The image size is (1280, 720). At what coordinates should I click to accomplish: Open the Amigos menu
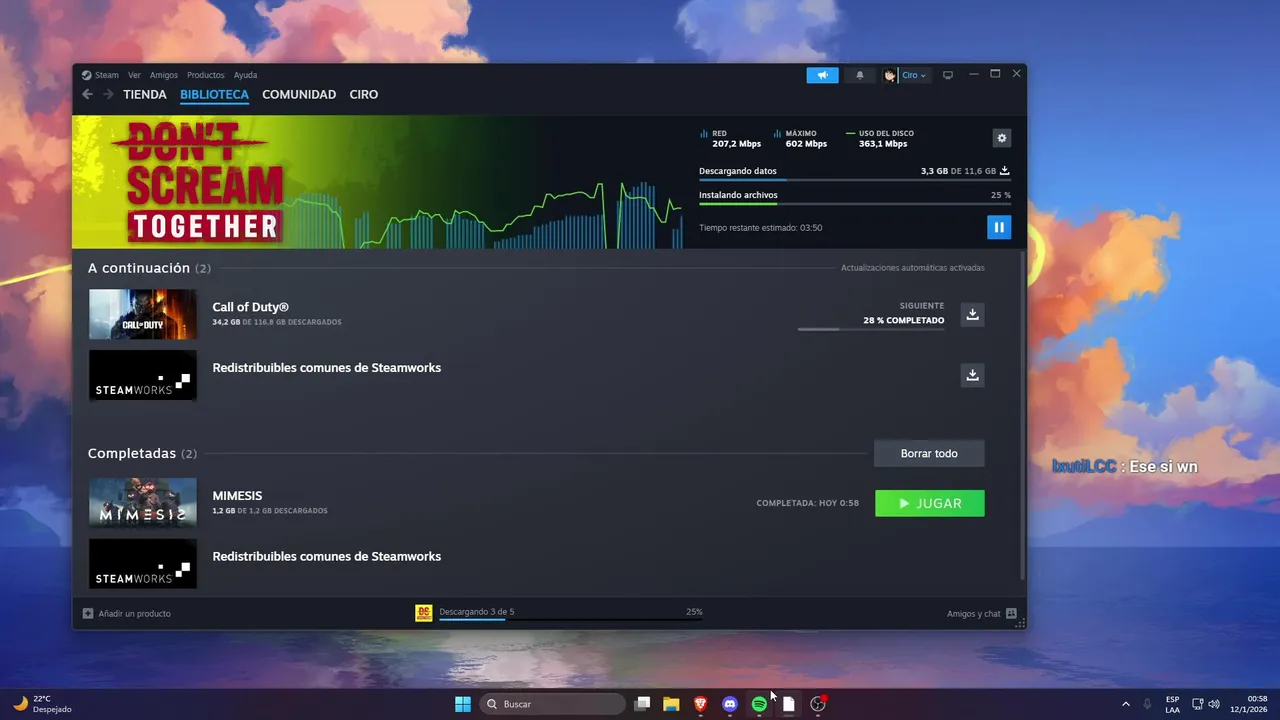164,75
